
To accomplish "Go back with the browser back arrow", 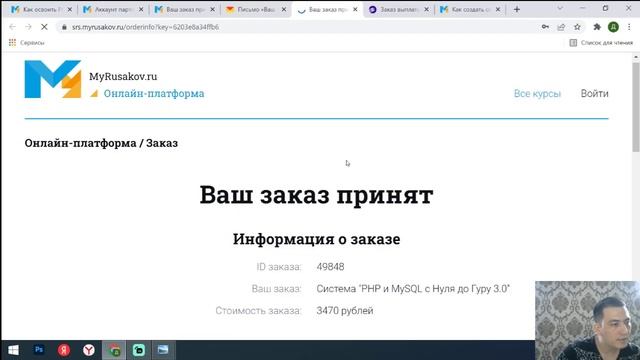I will pyautogui.click(x=12, y=27).
